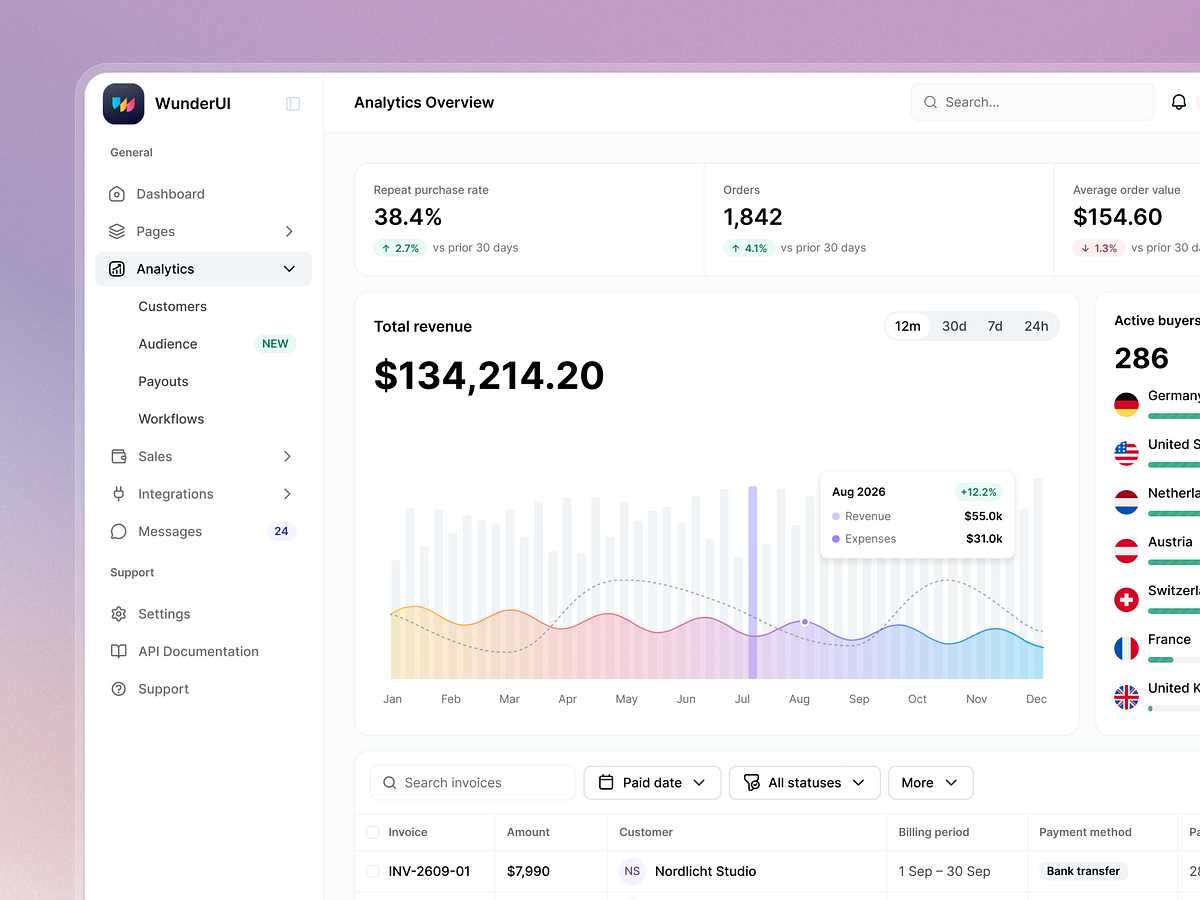Open Workflows in sidebar

pos(172,419)
